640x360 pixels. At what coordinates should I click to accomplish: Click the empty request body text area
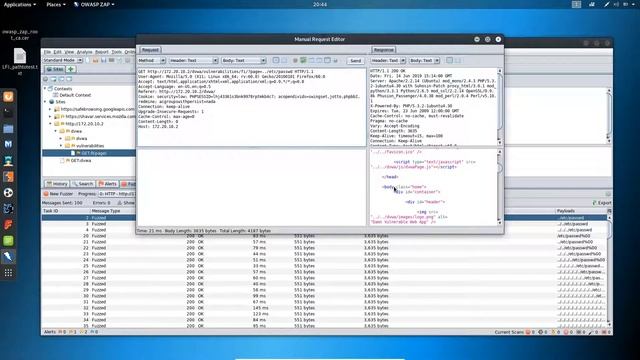tap(251, 187)
